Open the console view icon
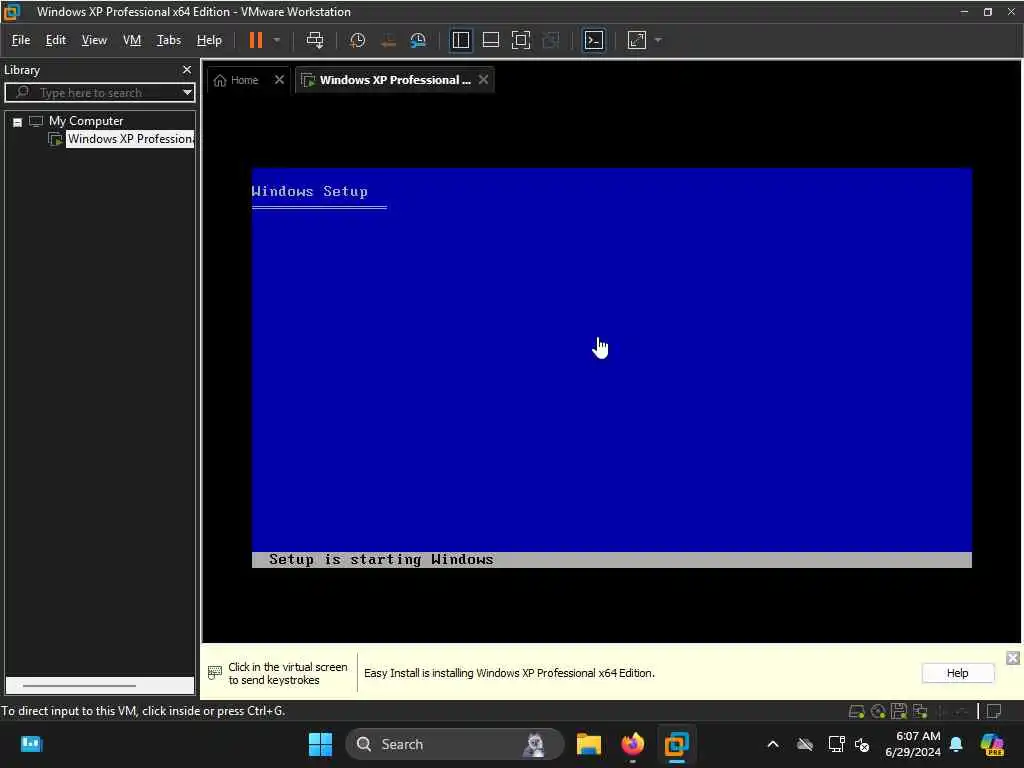This screenshot has width=1024, height=768. [x=594, y=40]
